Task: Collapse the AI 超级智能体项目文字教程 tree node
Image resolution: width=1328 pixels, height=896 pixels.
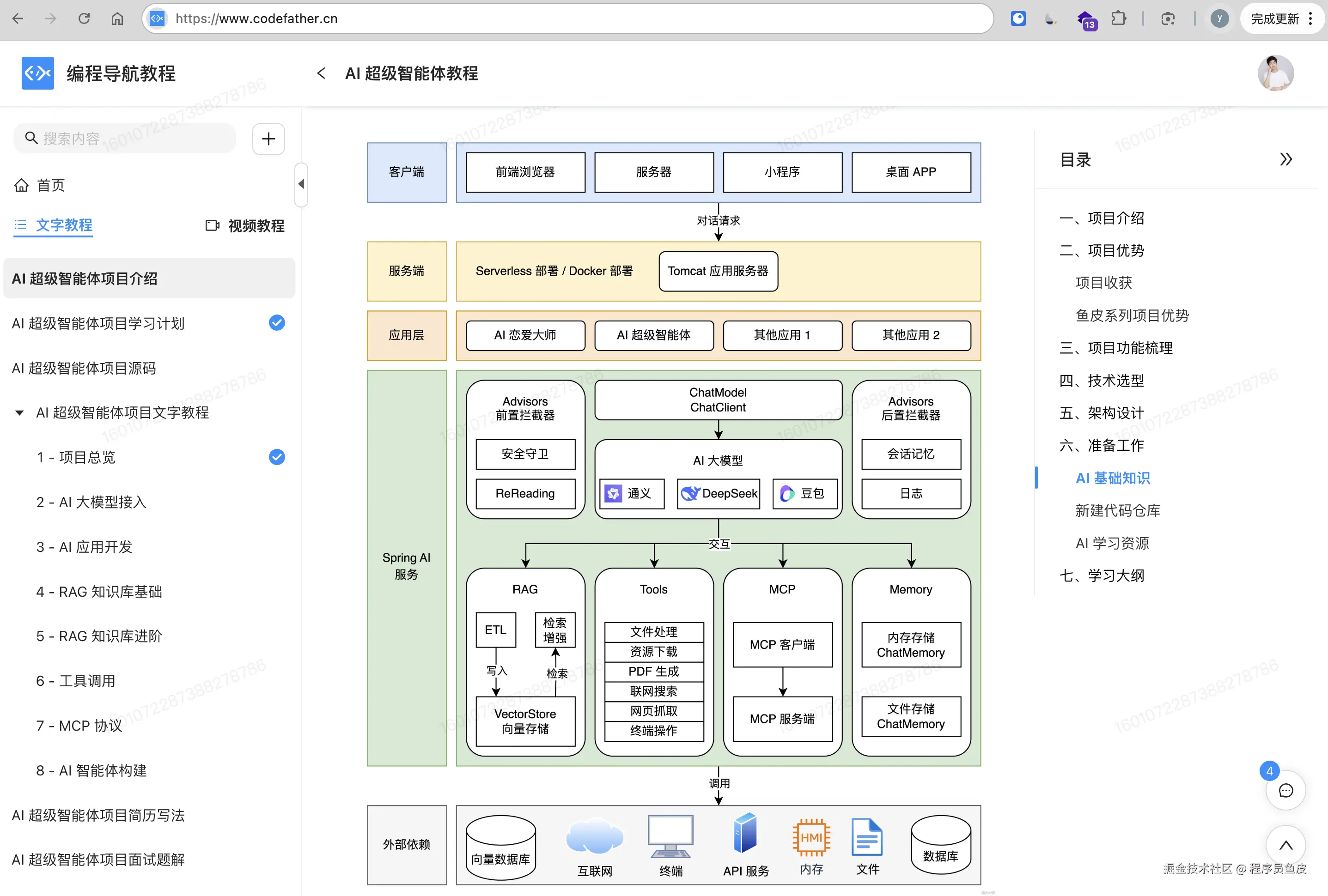Action: [x=19, y=412]
